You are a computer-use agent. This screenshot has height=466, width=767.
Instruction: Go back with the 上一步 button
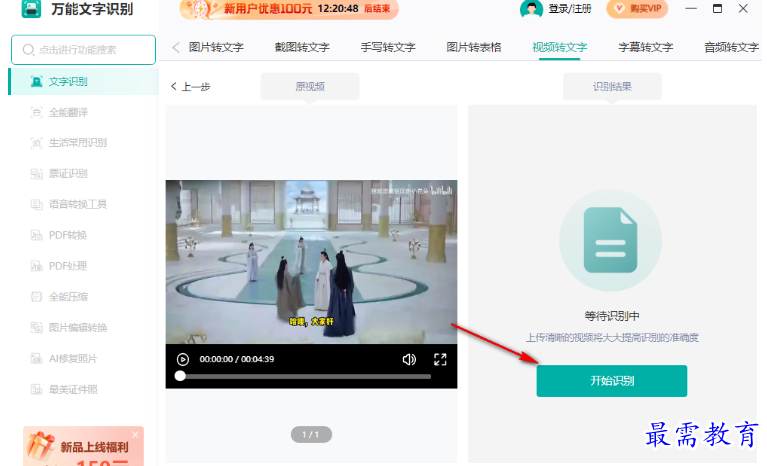[x=190, y=87]
